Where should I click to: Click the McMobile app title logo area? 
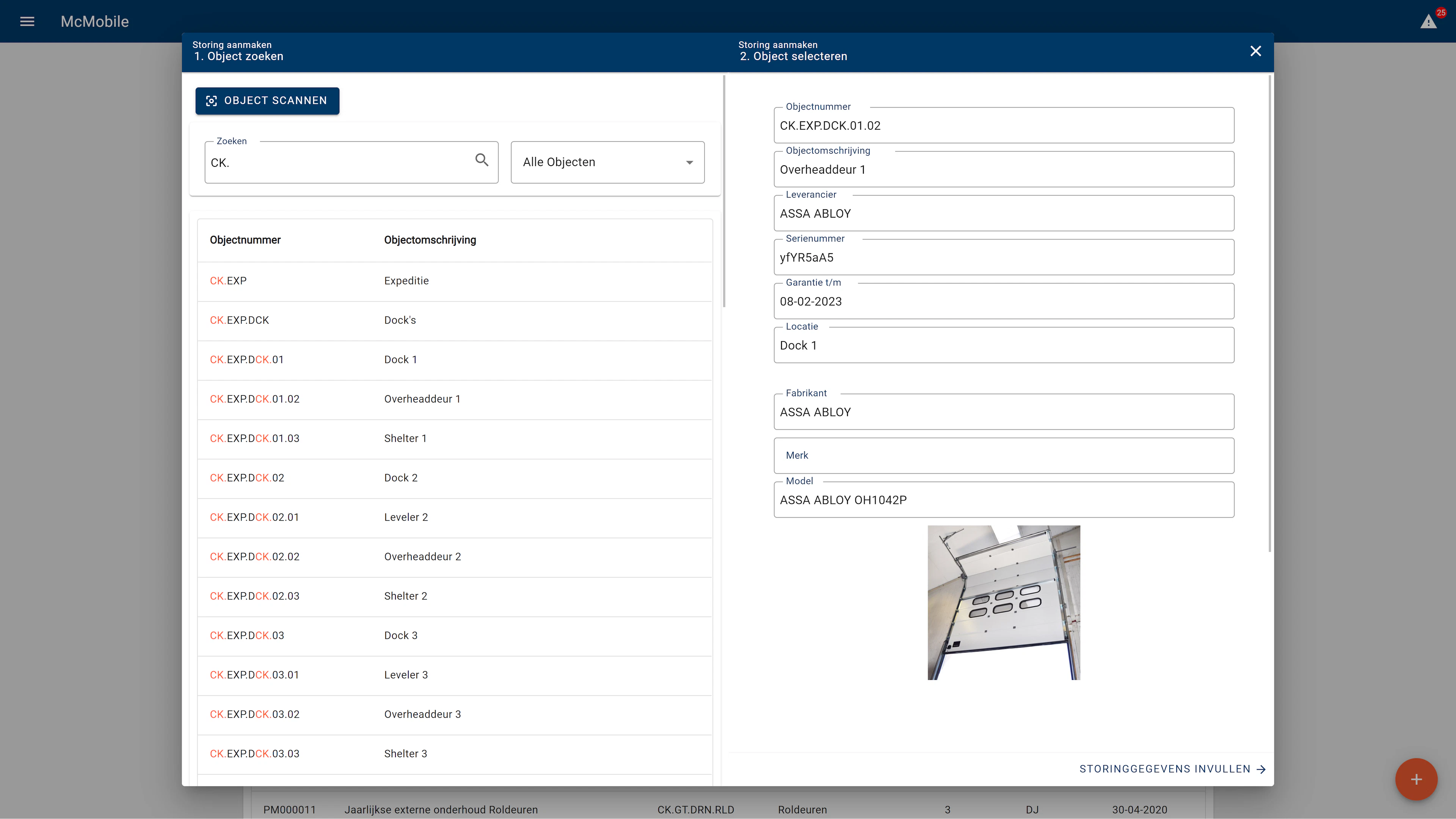pyautogui.click(x=94, y=22)
